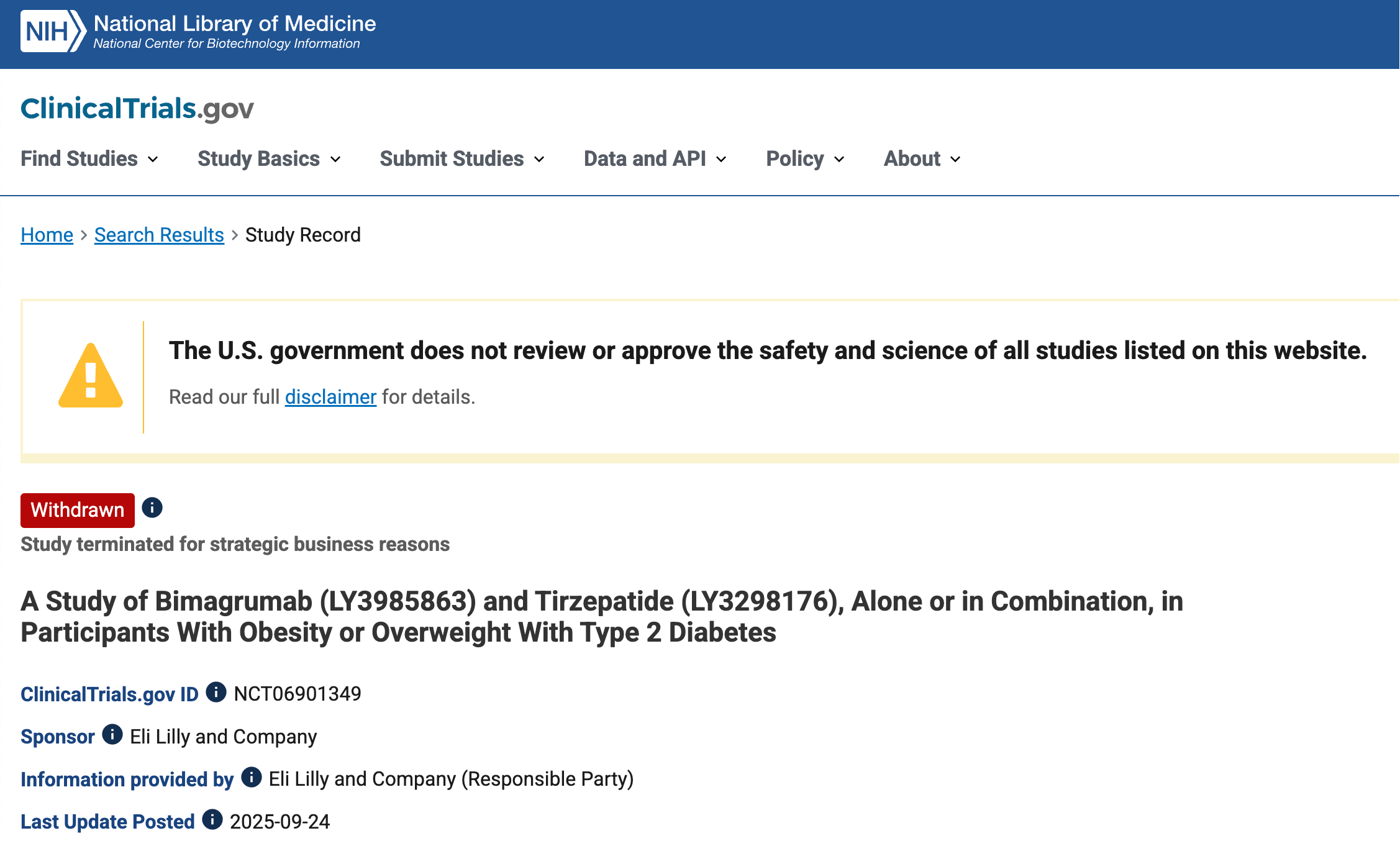Viewport: 1400px width, 846px height.
Task: Open the ClinicalTrials.gov home logo
Action: pos(137,108)
